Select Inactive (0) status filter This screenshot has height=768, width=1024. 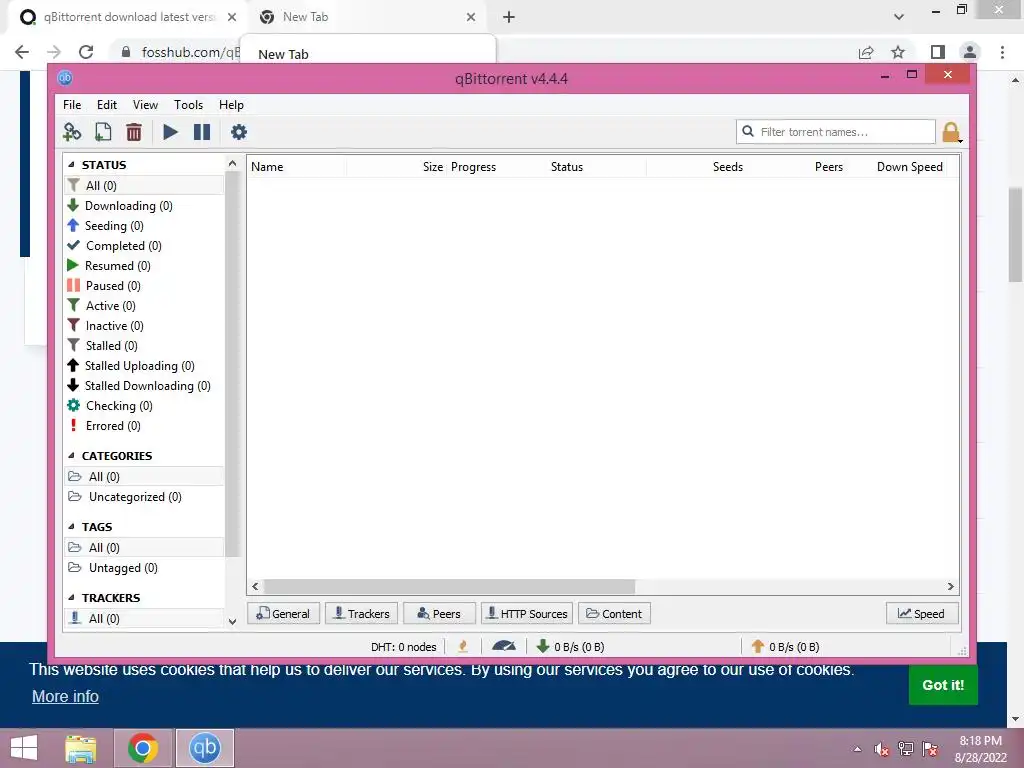114,326
